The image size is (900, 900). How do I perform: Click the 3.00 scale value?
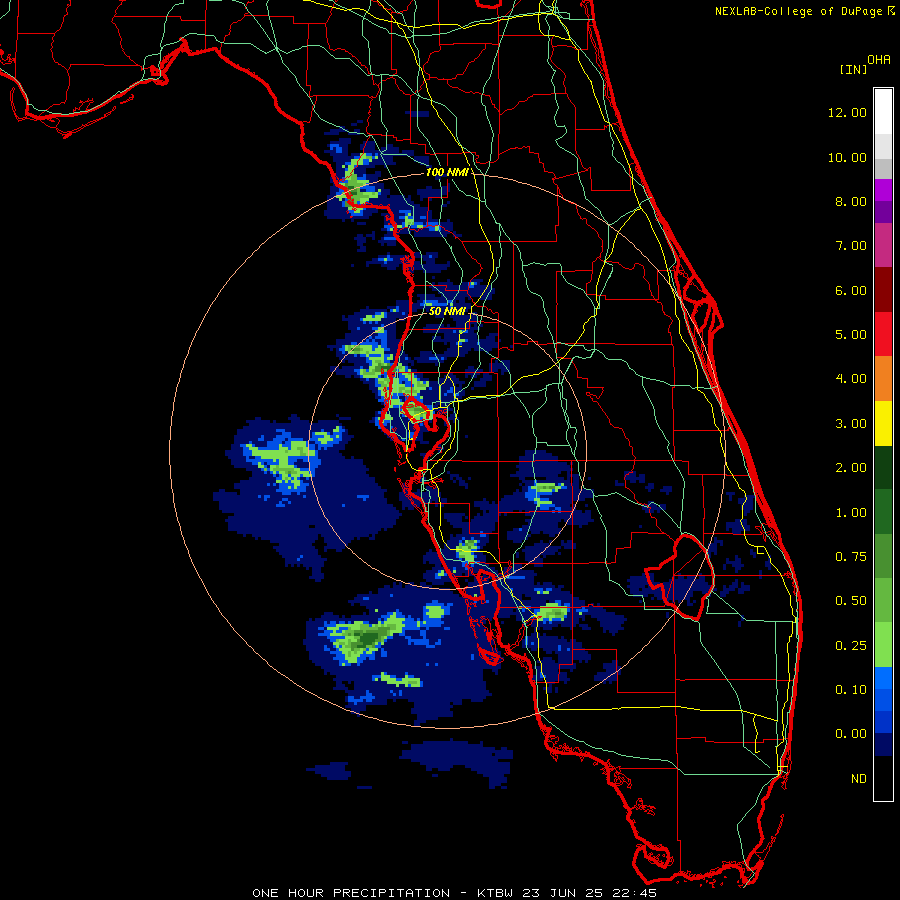[x=851, y=424]
